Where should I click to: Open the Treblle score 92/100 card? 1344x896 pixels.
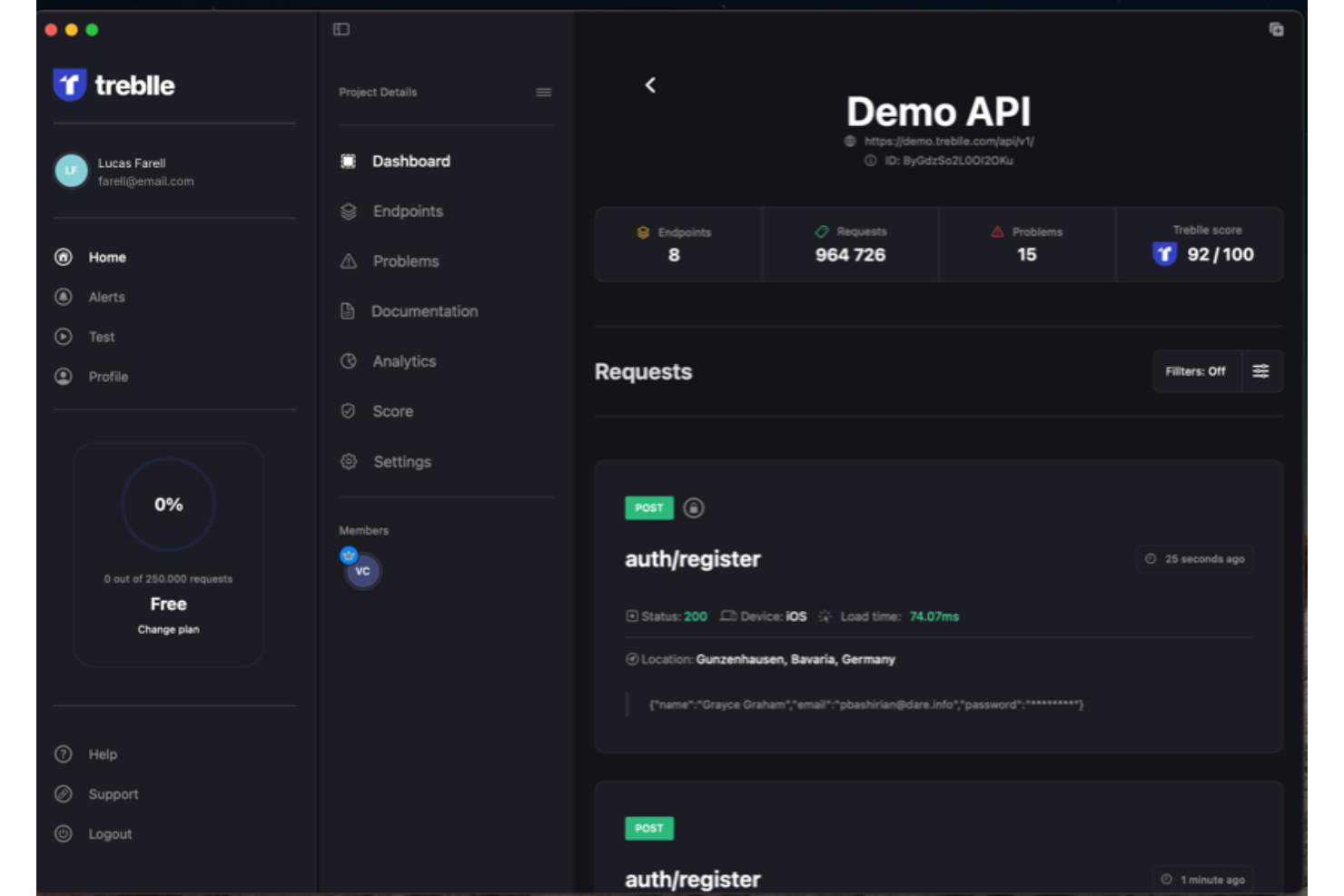(x=1200, y=244)
